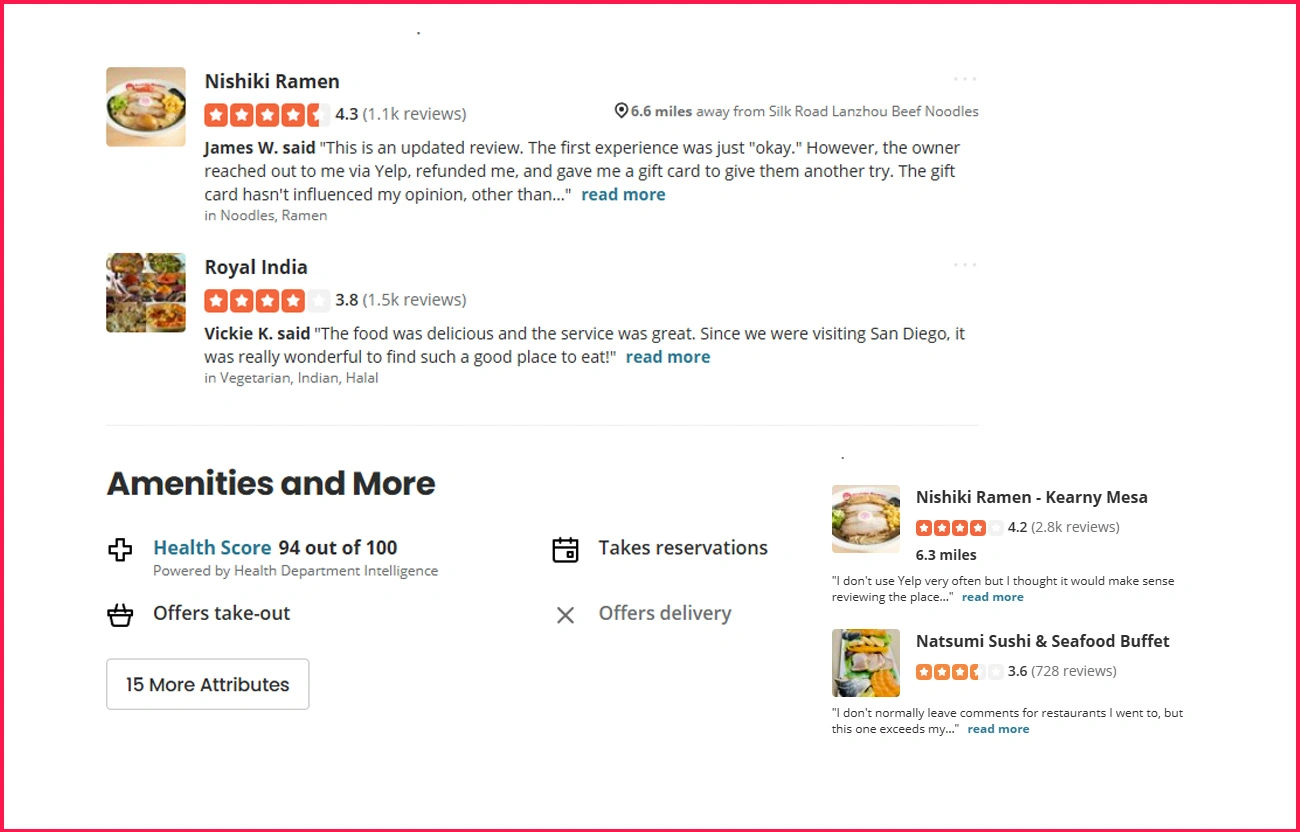This screenshot has width=1300, height=832.
Task: Click the Natsumi Sushi photo thumbnail
Action: click(x=865, y=663)
